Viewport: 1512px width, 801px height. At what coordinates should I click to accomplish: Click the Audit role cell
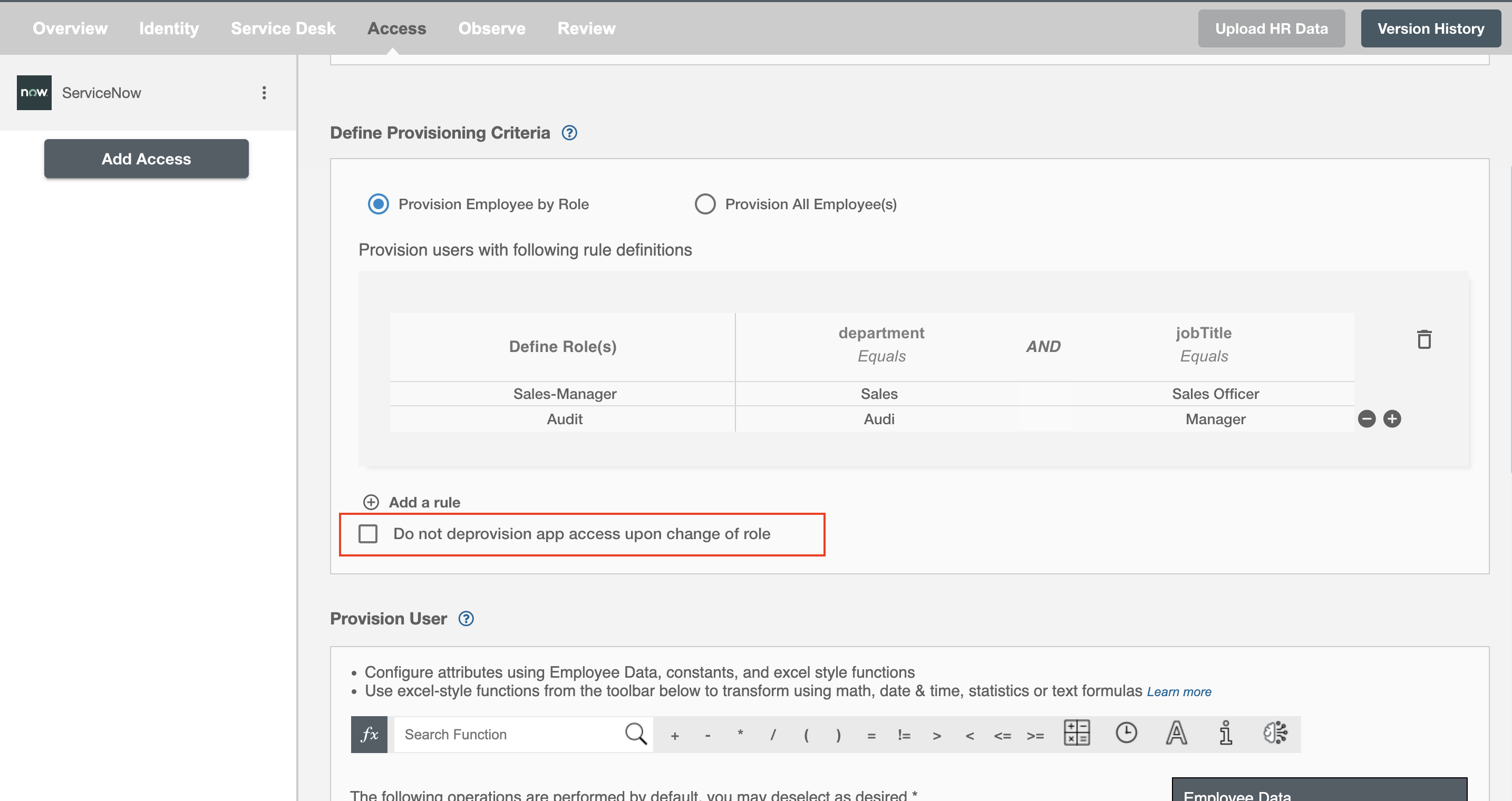pos(564,419)
